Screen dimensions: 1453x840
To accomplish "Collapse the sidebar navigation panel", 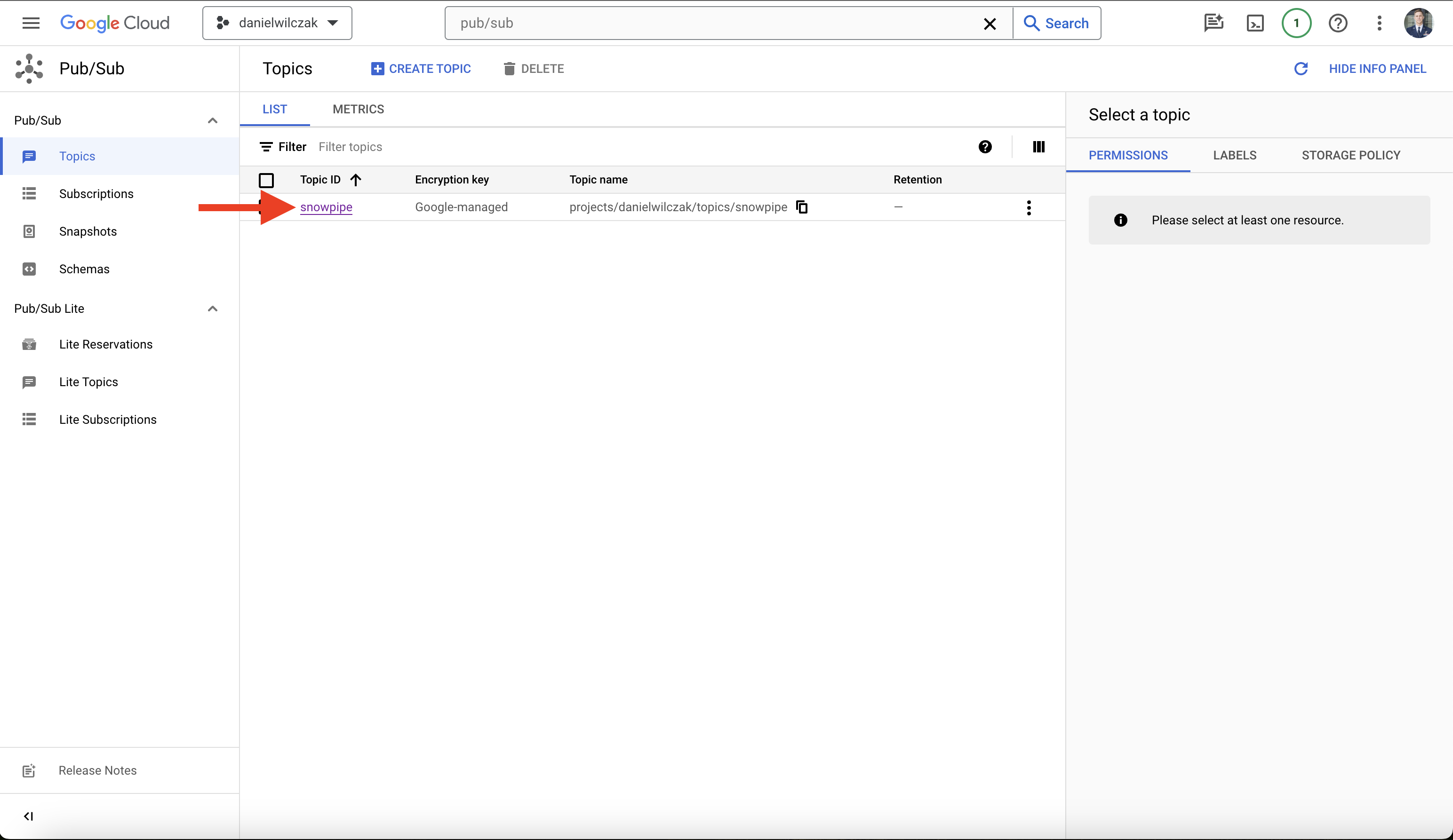I will coord(28,816).
